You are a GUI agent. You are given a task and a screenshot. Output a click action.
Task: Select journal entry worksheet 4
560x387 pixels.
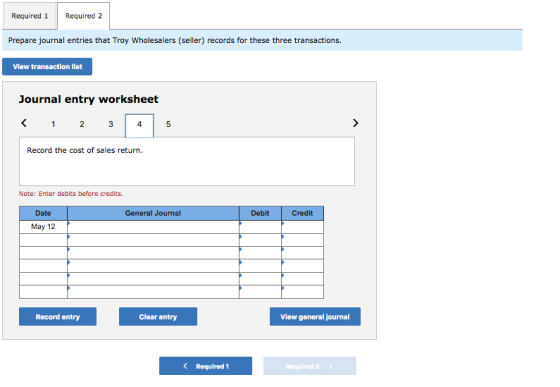coord(139,125)
